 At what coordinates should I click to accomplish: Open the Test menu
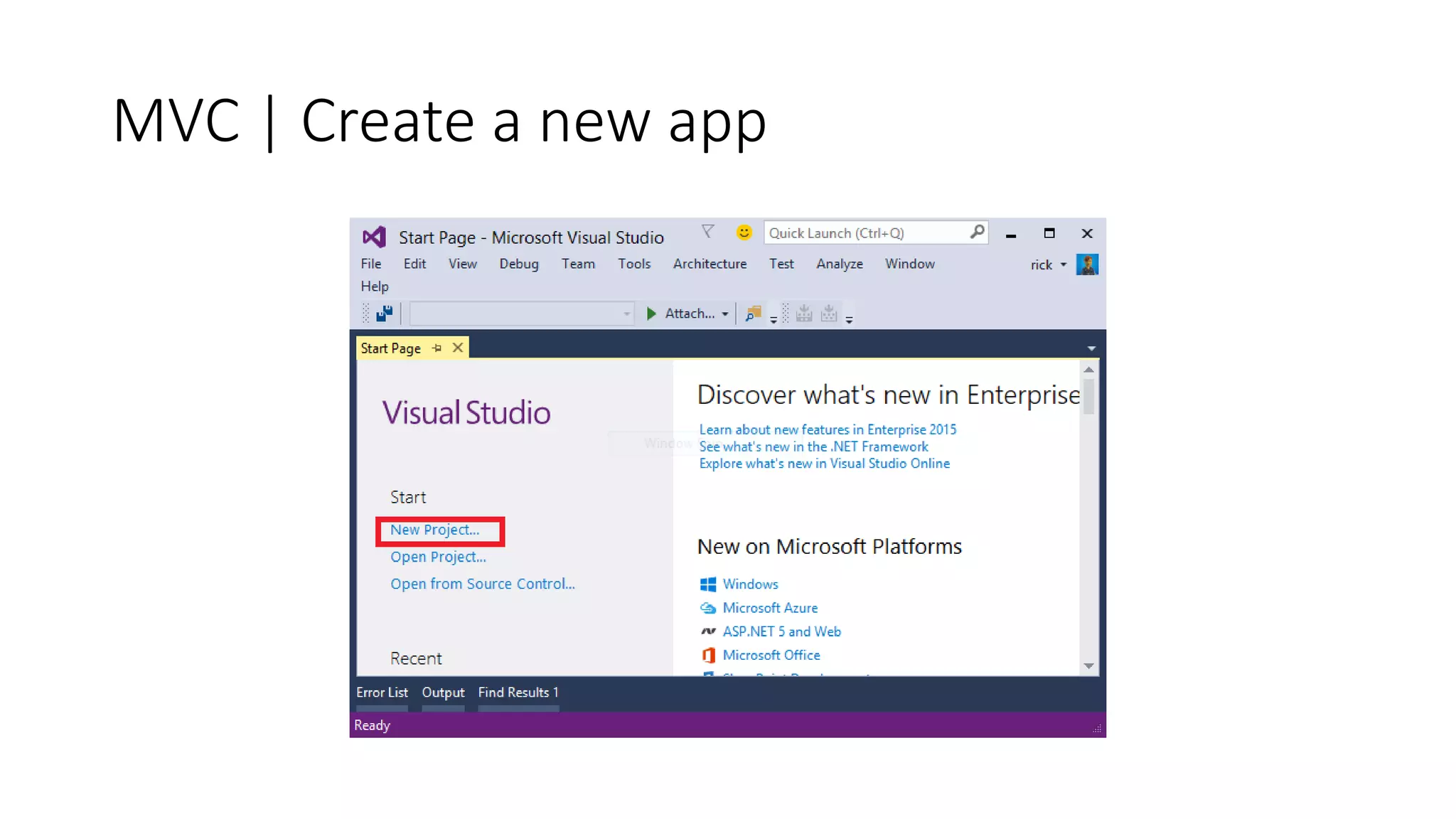point(781,264)
